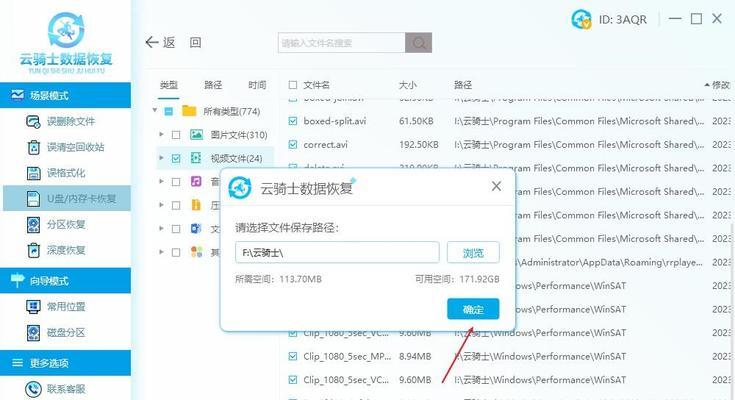Screen dimensions: 735x400
Task: Click the U盘/内存卡恢复 card icon
Action: pyautogui.click(x=33, y=199)
